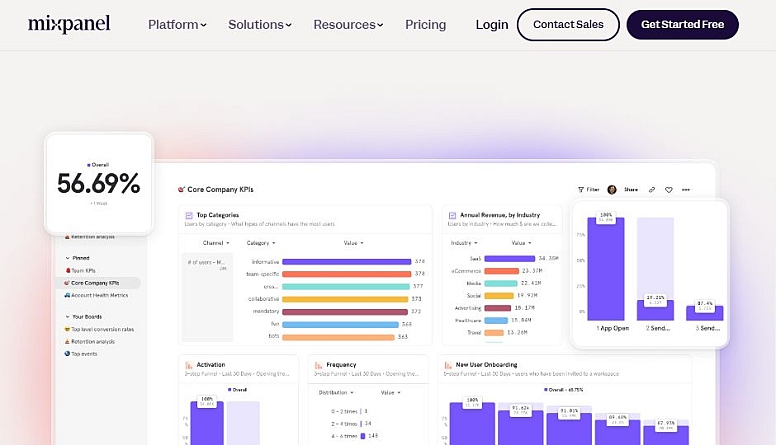Open Value dropdown in Annual Revenue
The height and width of the screenshot is (445, 776).
point(521,243)
